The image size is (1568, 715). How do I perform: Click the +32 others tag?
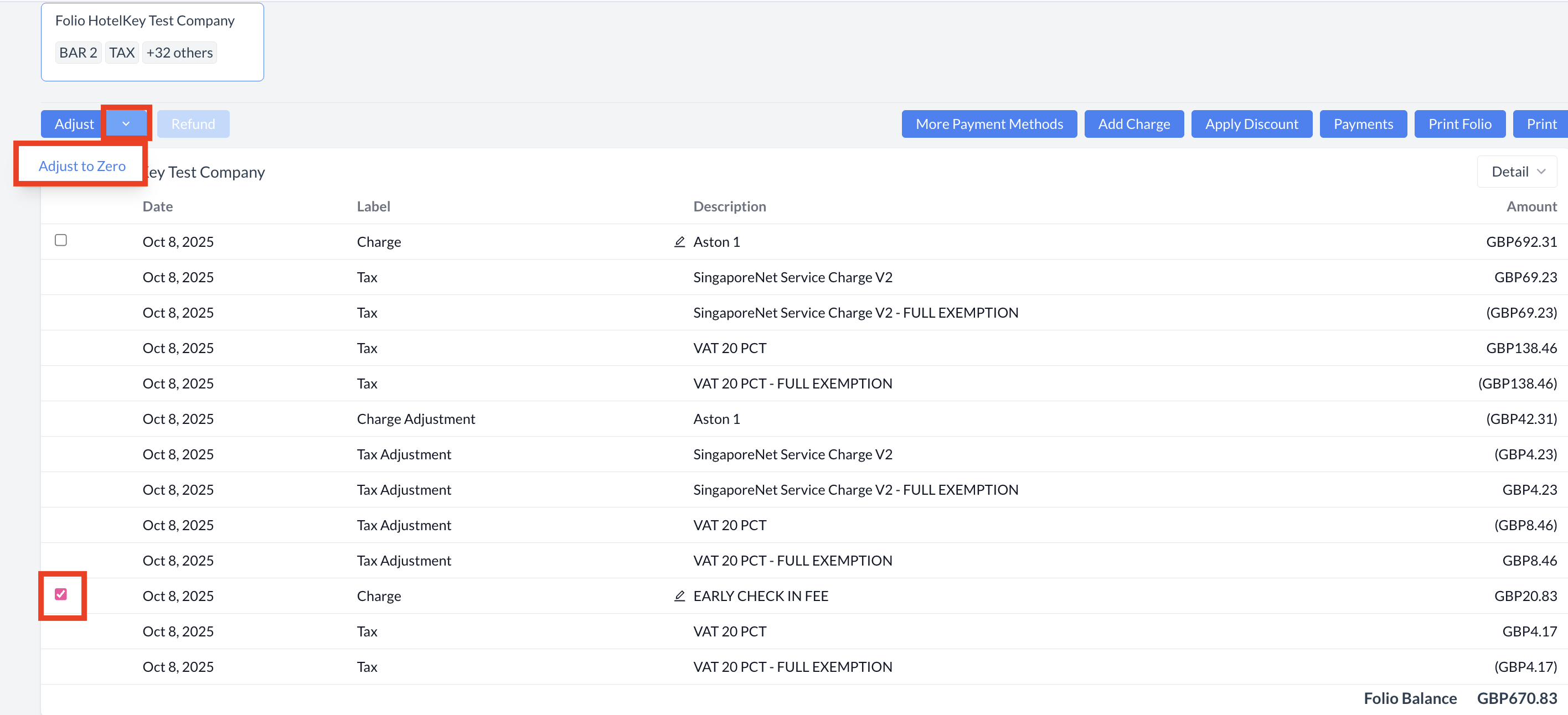tap(179, 53)
